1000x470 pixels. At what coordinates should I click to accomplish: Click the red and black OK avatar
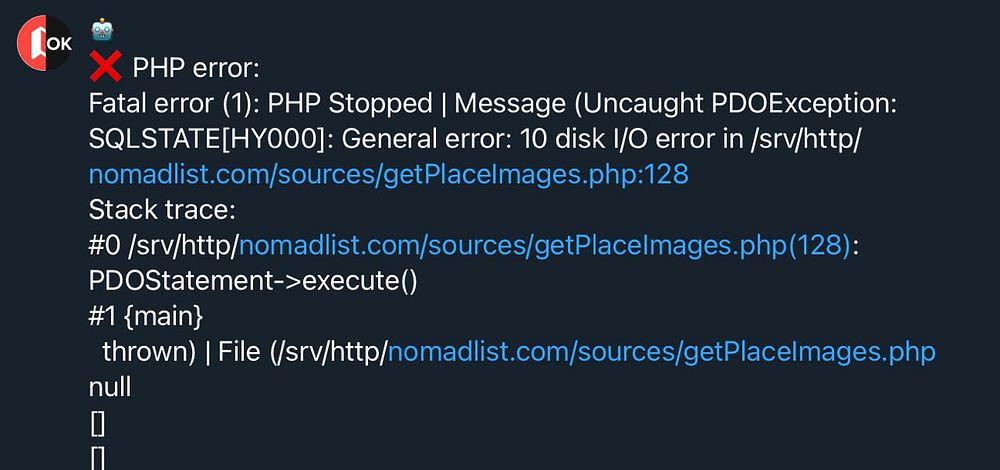(45, 42)
